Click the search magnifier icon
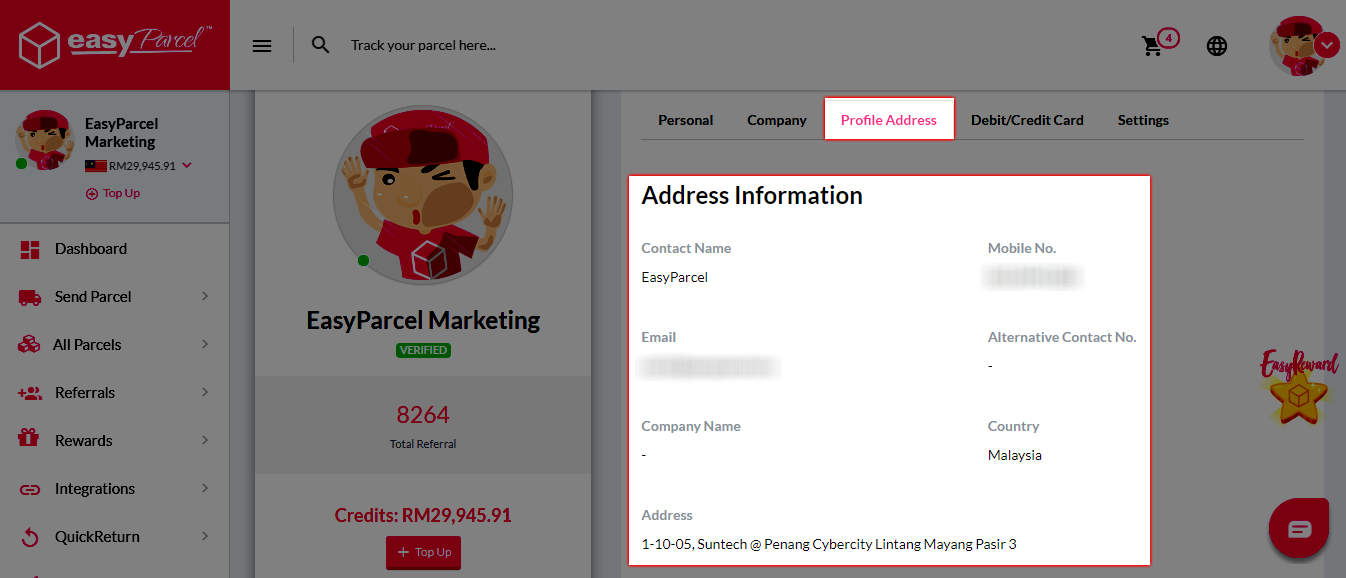The image size is (1346, 578). tap(321, 45)
